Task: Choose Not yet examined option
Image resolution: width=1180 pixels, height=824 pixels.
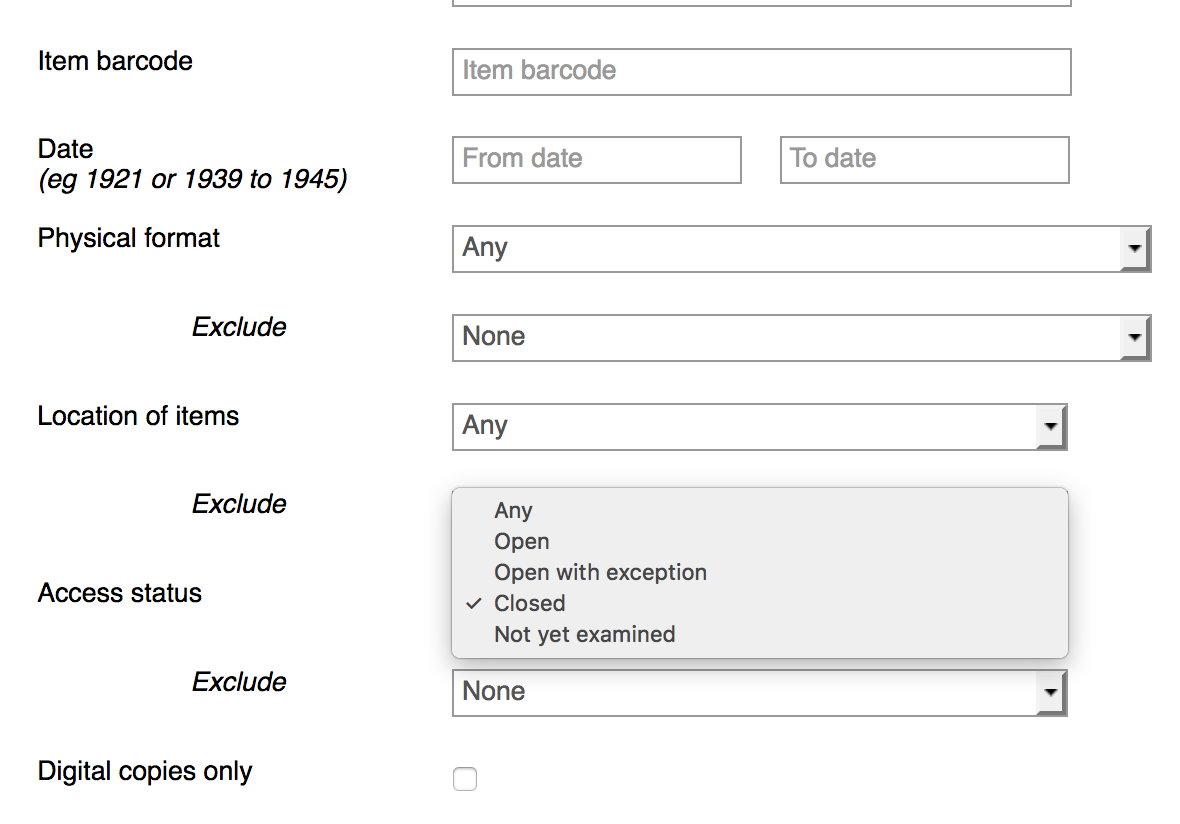Action: (x=585, y=635)
